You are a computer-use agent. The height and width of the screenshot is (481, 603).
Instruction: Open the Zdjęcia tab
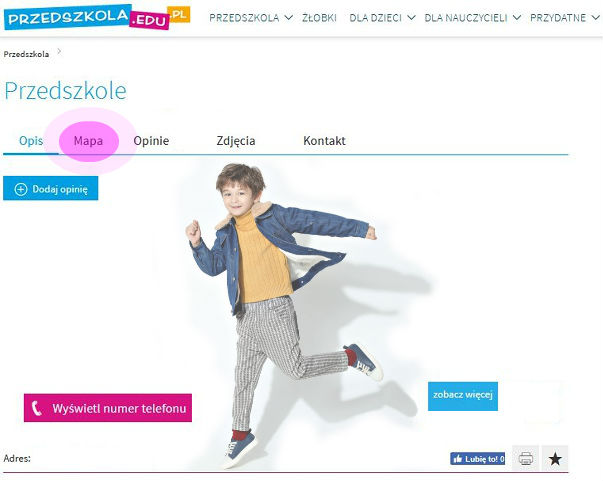(x=236, y=141)
